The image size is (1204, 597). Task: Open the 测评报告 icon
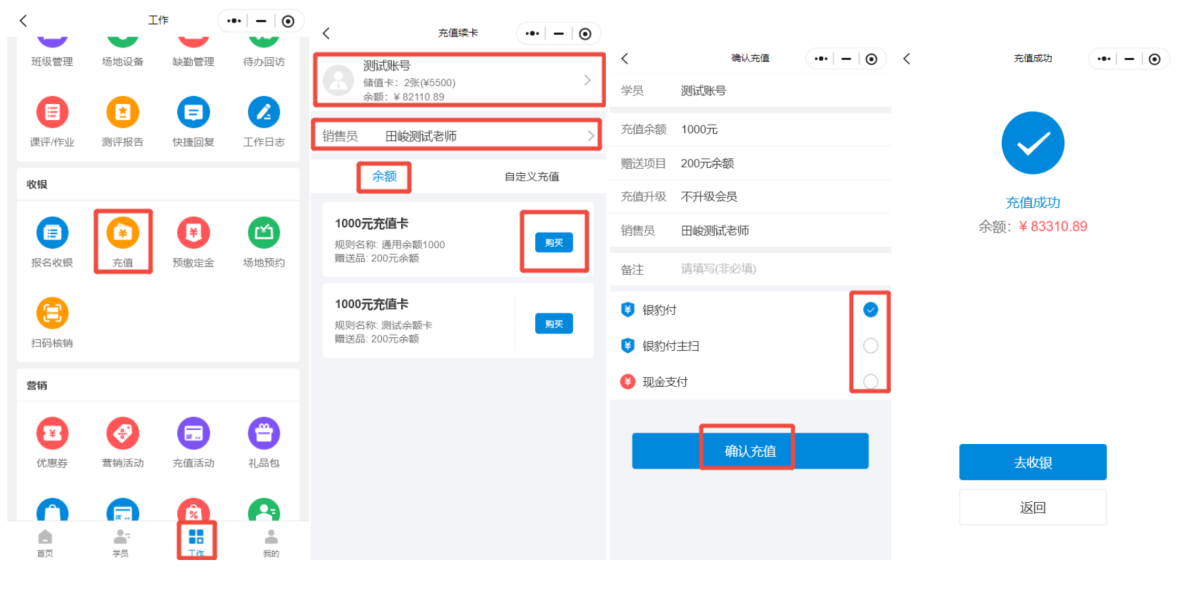pos(123,112)
